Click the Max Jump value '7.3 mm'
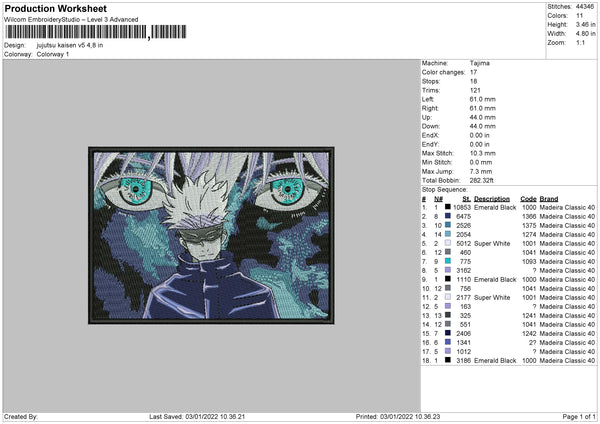 coord(481,171)
